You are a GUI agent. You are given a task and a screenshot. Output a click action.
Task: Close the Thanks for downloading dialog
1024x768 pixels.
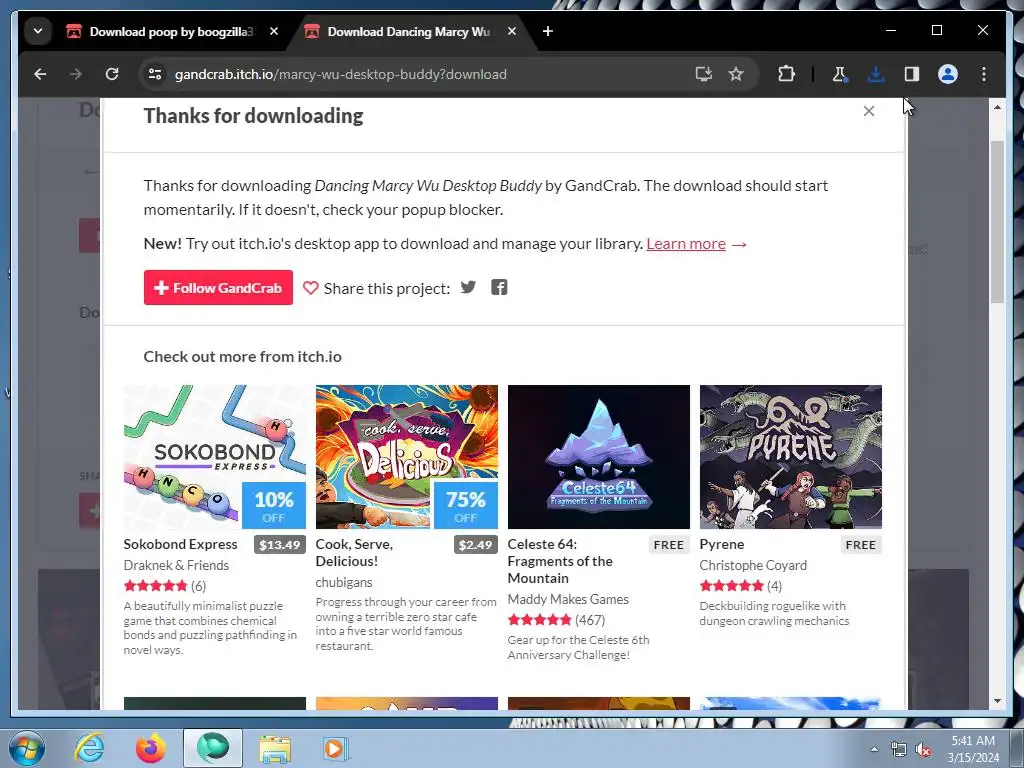(x=869, y=111)
